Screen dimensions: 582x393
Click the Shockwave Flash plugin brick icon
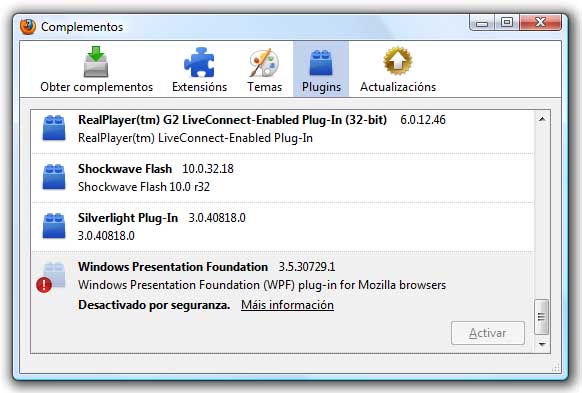[54, 177]
